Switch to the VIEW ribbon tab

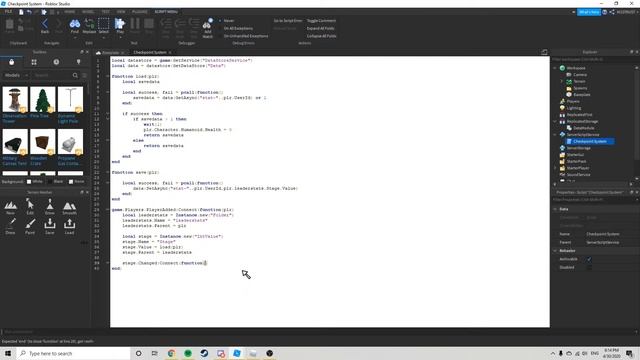121,12
